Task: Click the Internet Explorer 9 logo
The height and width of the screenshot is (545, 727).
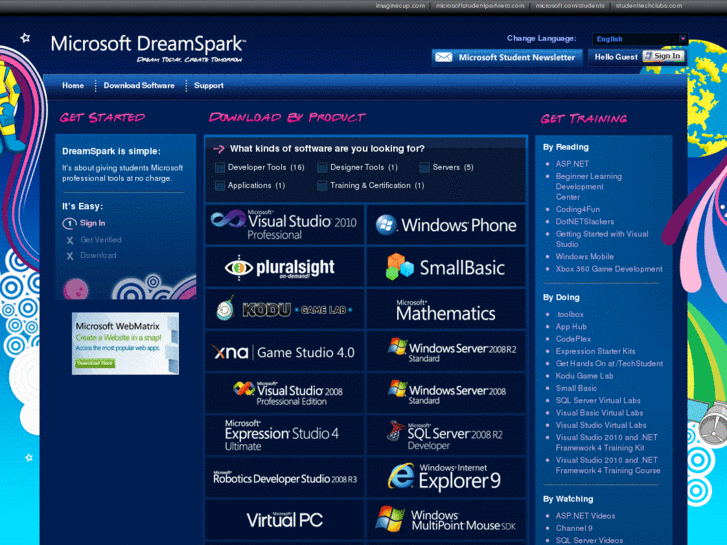Action: [x=446, y=477]
